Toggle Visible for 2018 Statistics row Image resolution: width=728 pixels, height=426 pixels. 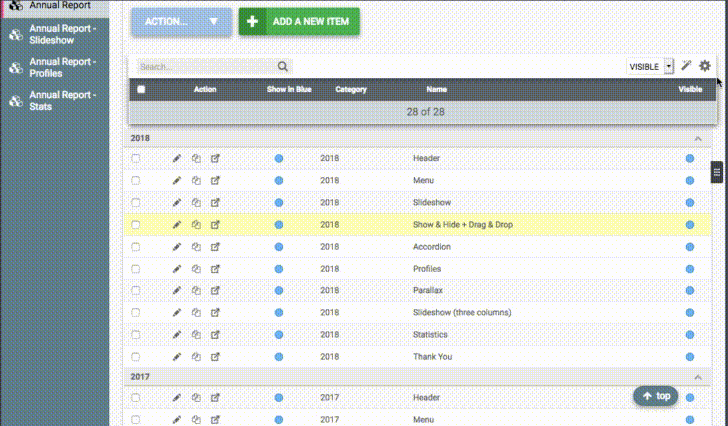(690, 335)
